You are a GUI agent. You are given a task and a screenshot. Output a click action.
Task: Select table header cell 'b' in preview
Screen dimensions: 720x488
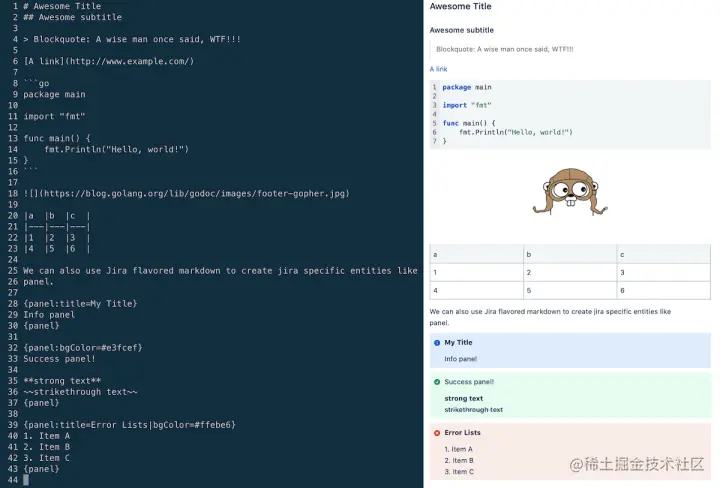click(x=570, y=254)
